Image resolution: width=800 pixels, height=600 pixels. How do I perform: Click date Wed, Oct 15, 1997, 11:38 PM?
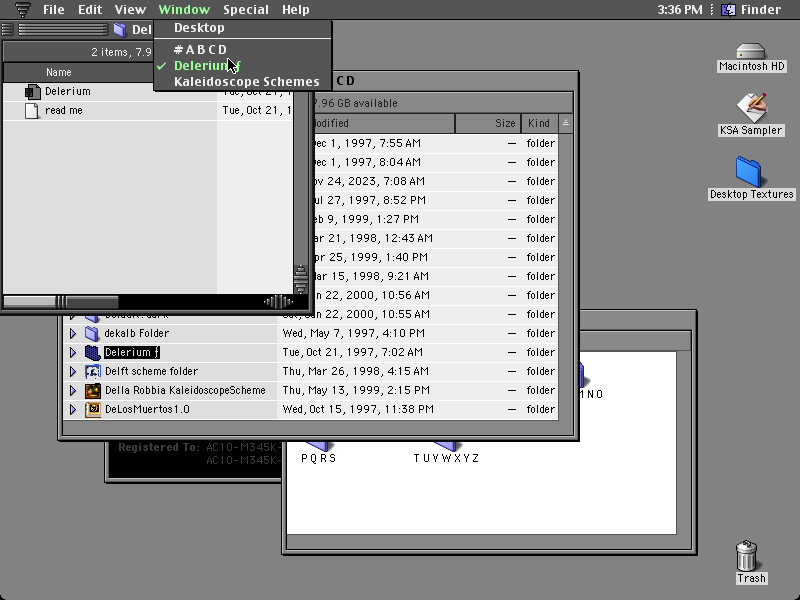pos(358,409)
